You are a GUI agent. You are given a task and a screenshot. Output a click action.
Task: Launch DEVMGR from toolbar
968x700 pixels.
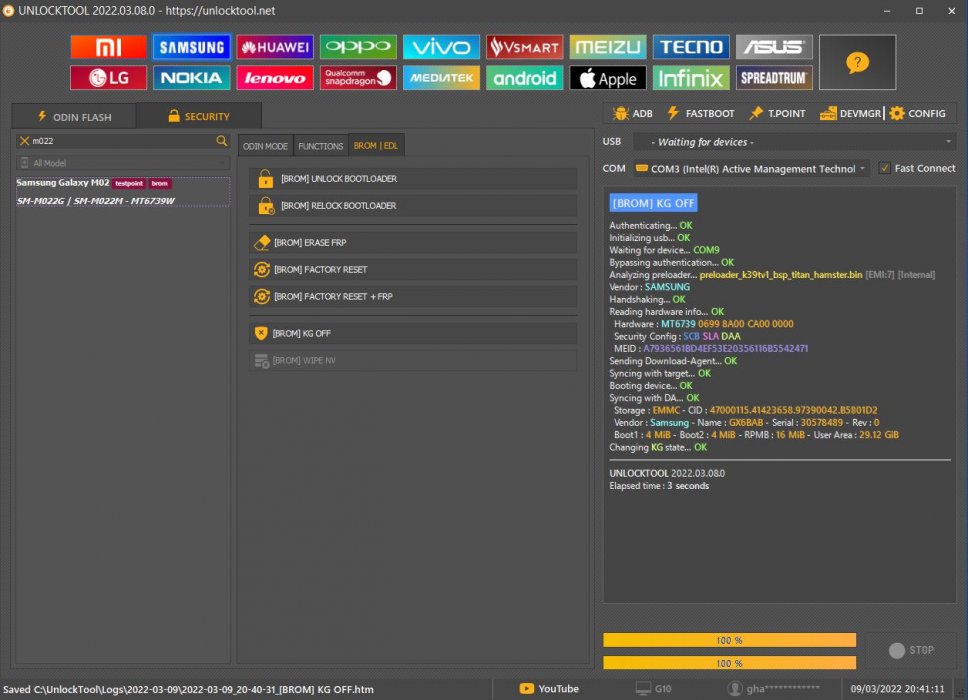point(850,114)
